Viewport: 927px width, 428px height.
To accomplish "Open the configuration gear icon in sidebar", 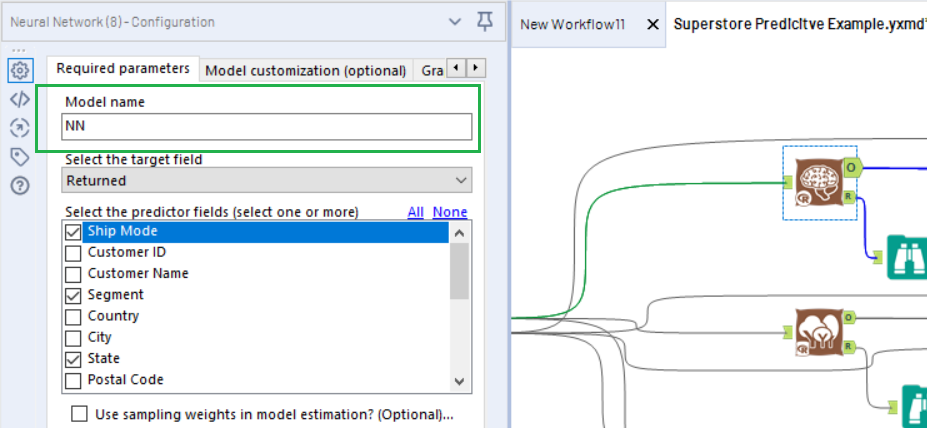I will pos(20,71).
